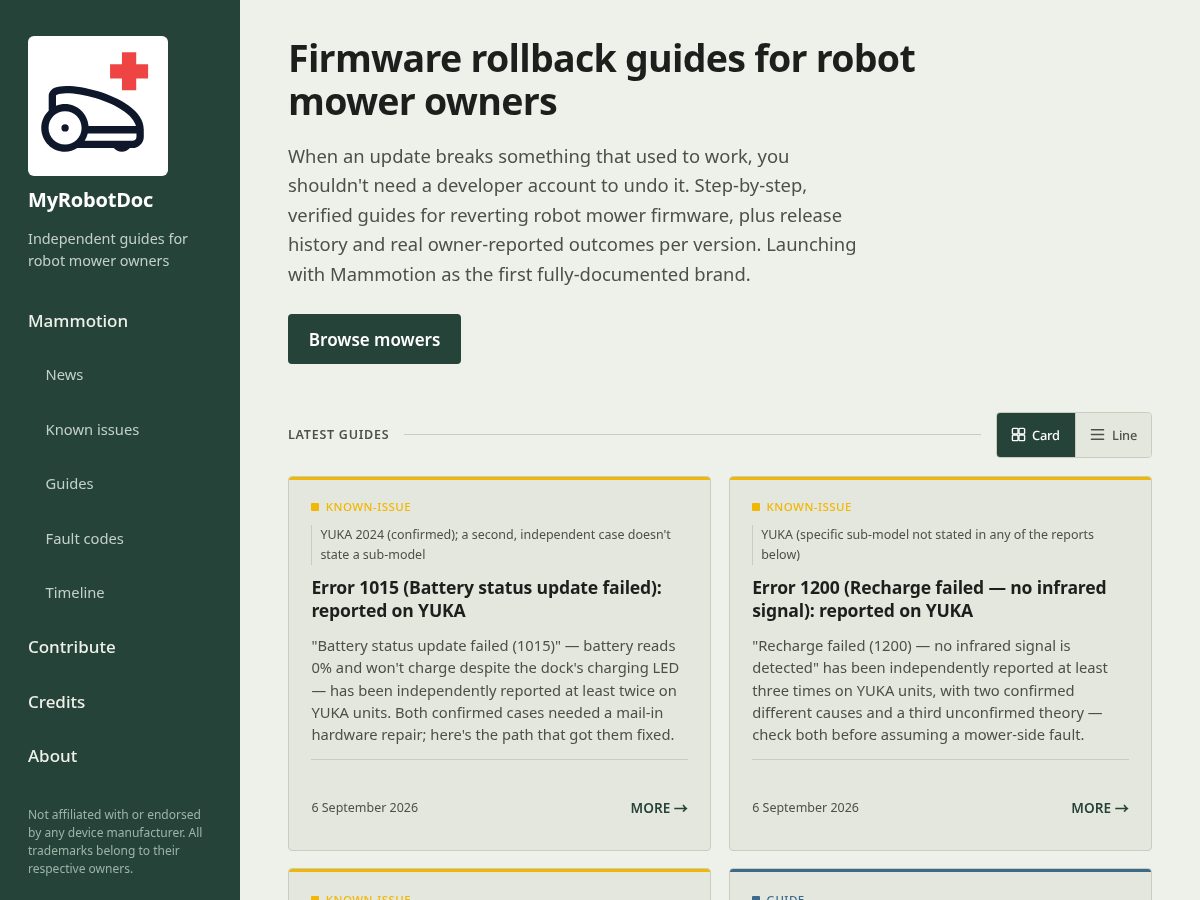Click the 'Independent guides for robot mower owners' tagline
Screen dimensions: 1200x900
(108, 250)
